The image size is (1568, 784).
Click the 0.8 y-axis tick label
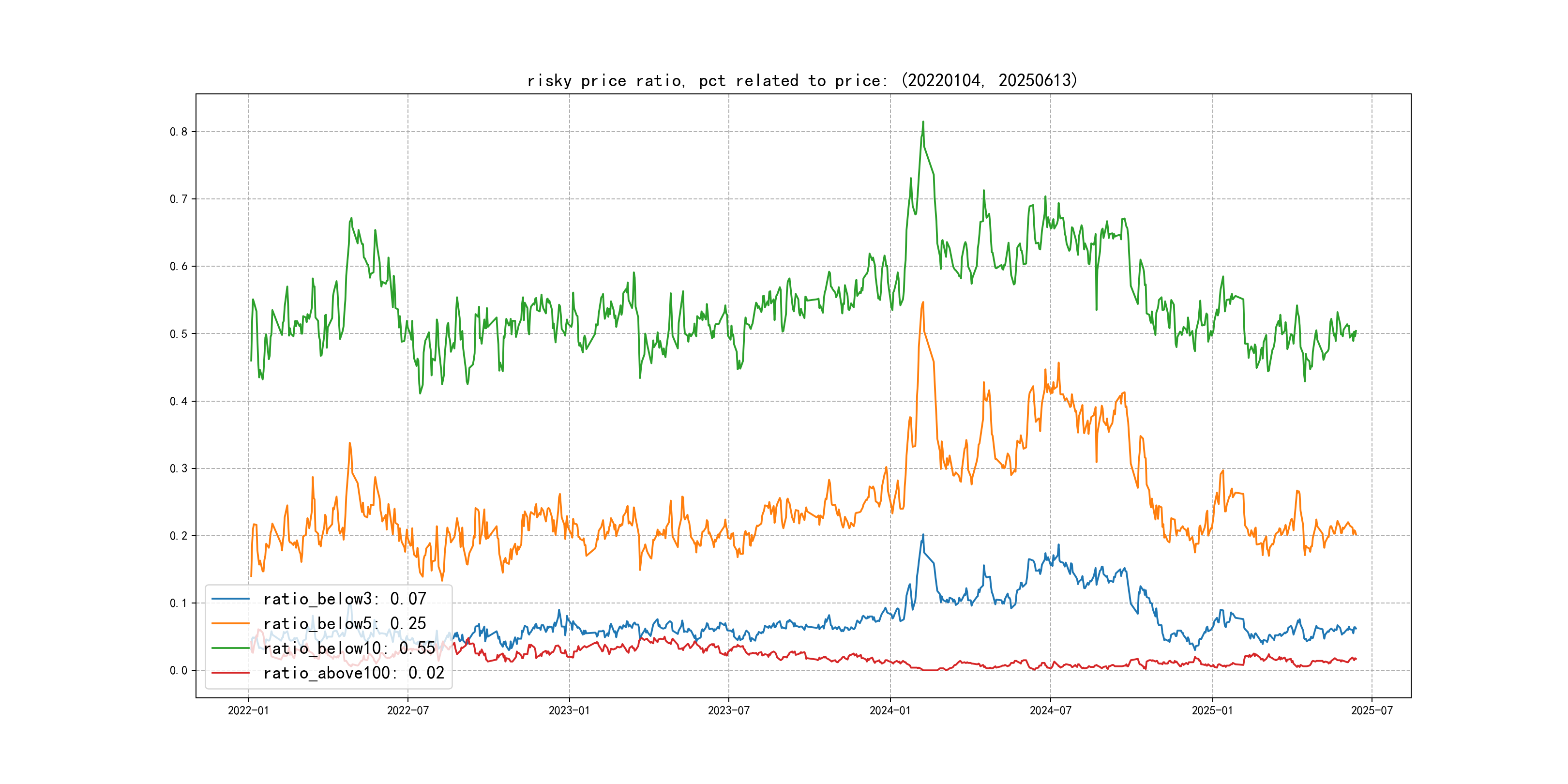click(x=179, y=132)
